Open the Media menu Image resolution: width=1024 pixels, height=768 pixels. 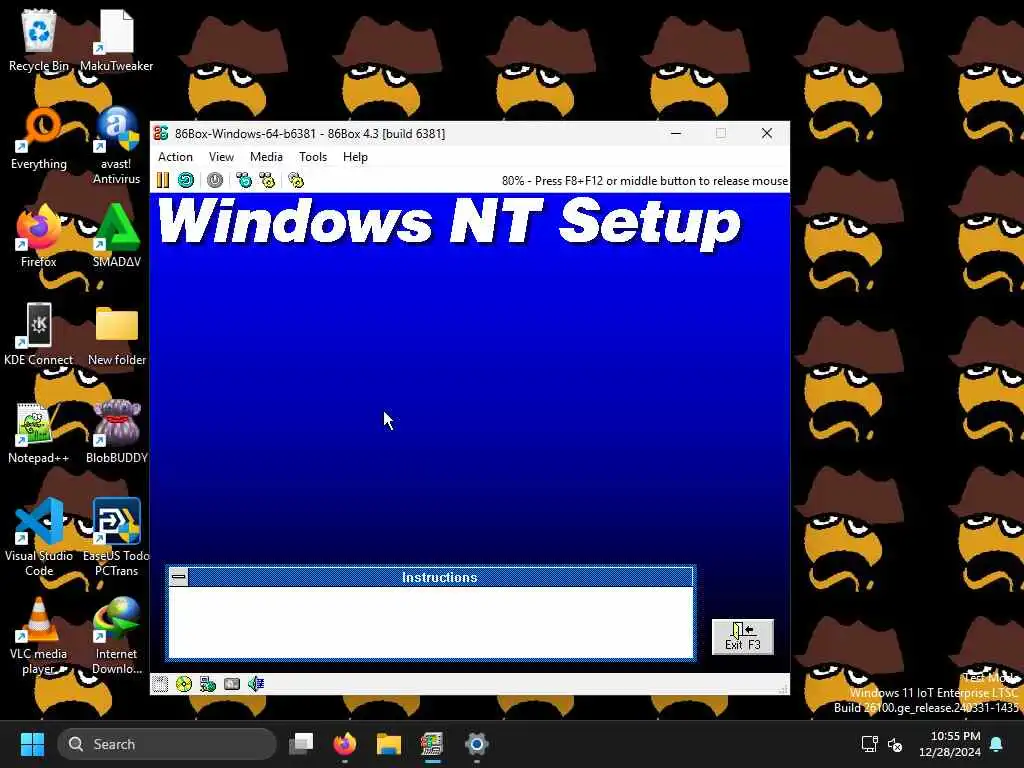coord(266,157)
